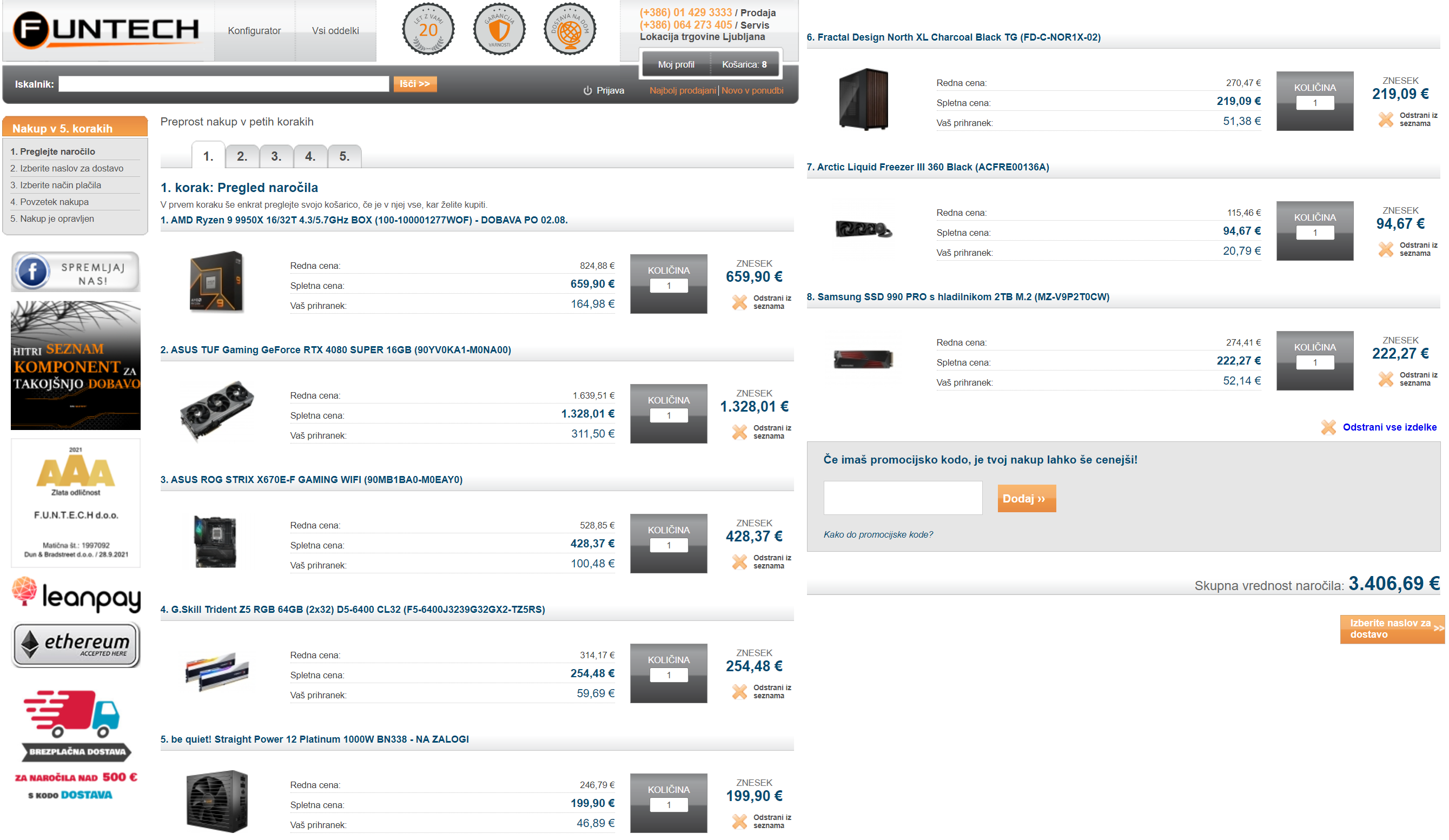
Task: Open ASUS ROG STRIX motherboard image
Action: click(x=216, y=541)
